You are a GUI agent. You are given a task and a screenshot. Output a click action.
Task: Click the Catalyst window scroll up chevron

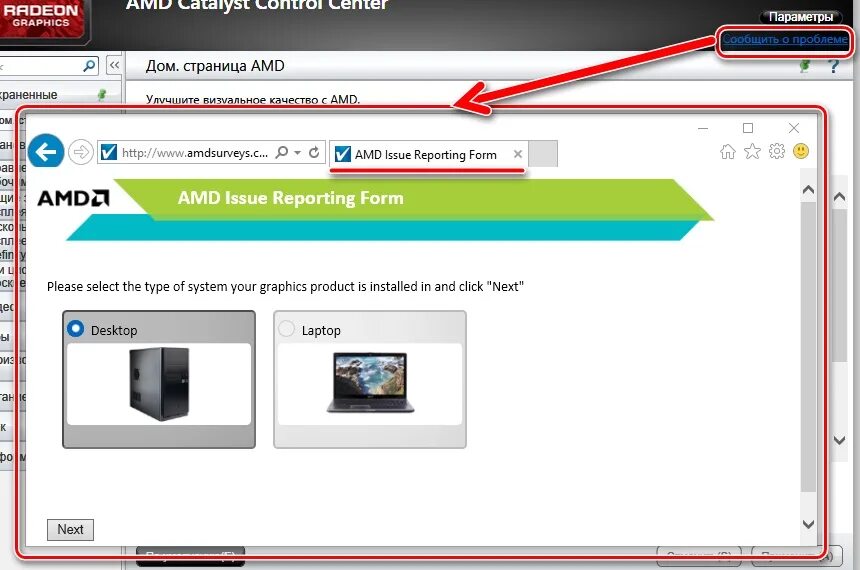[839, 196]
